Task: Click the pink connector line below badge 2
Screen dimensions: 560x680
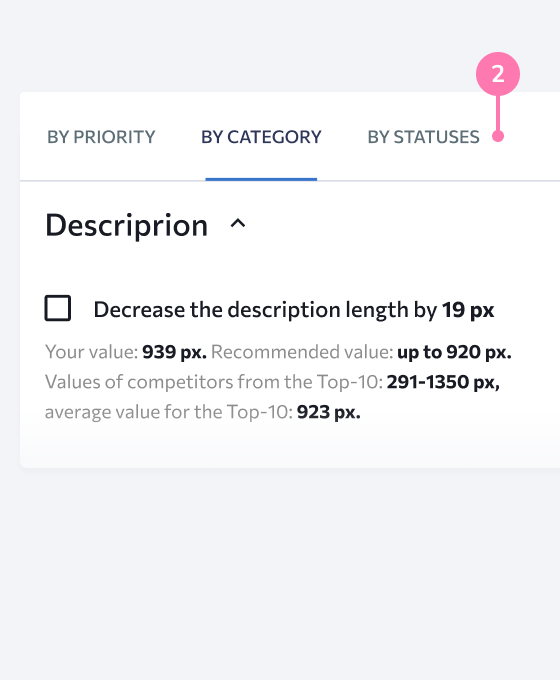Action: point(498,113)
